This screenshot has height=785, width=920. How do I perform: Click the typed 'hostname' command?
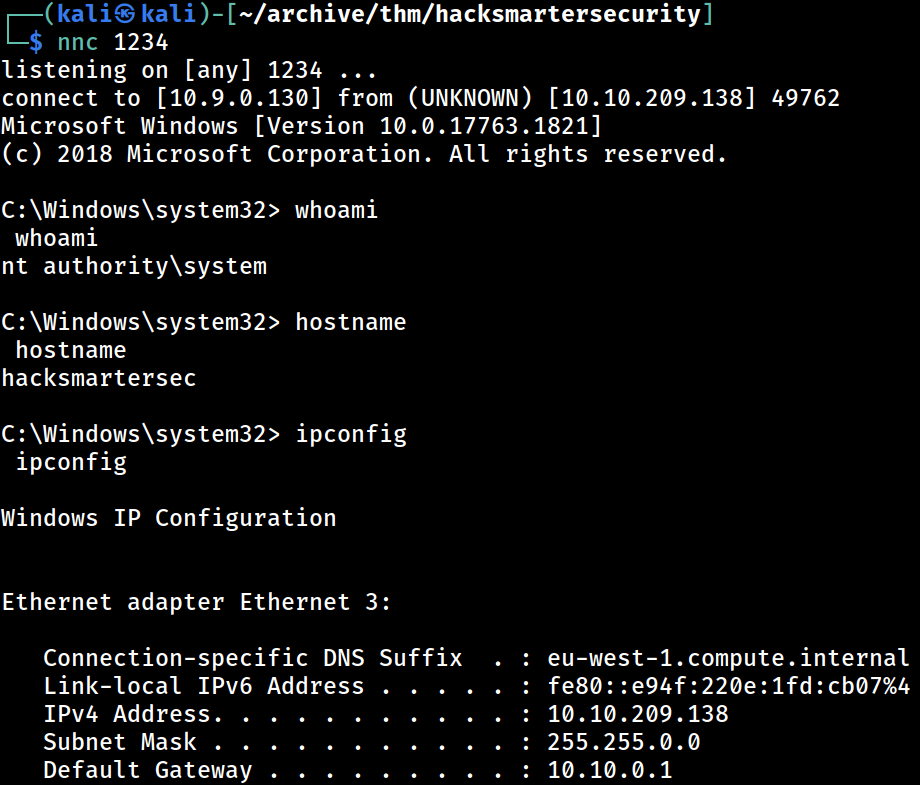click(351, 322)
